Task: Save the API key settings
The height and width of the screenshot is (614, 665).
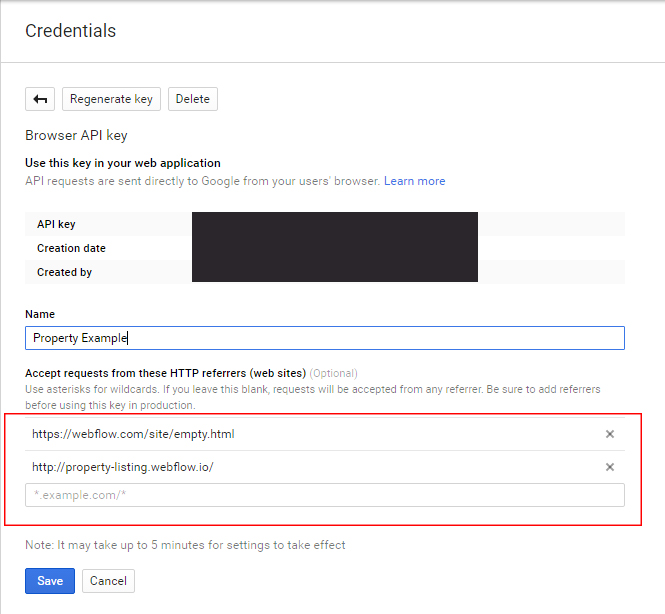Action: (x=50, y=581)
